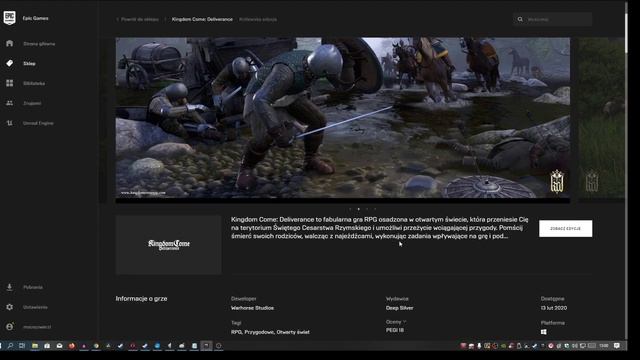Viewport: 640px width, 360px height.
Task: Click in the search input field
Action: 552,19
